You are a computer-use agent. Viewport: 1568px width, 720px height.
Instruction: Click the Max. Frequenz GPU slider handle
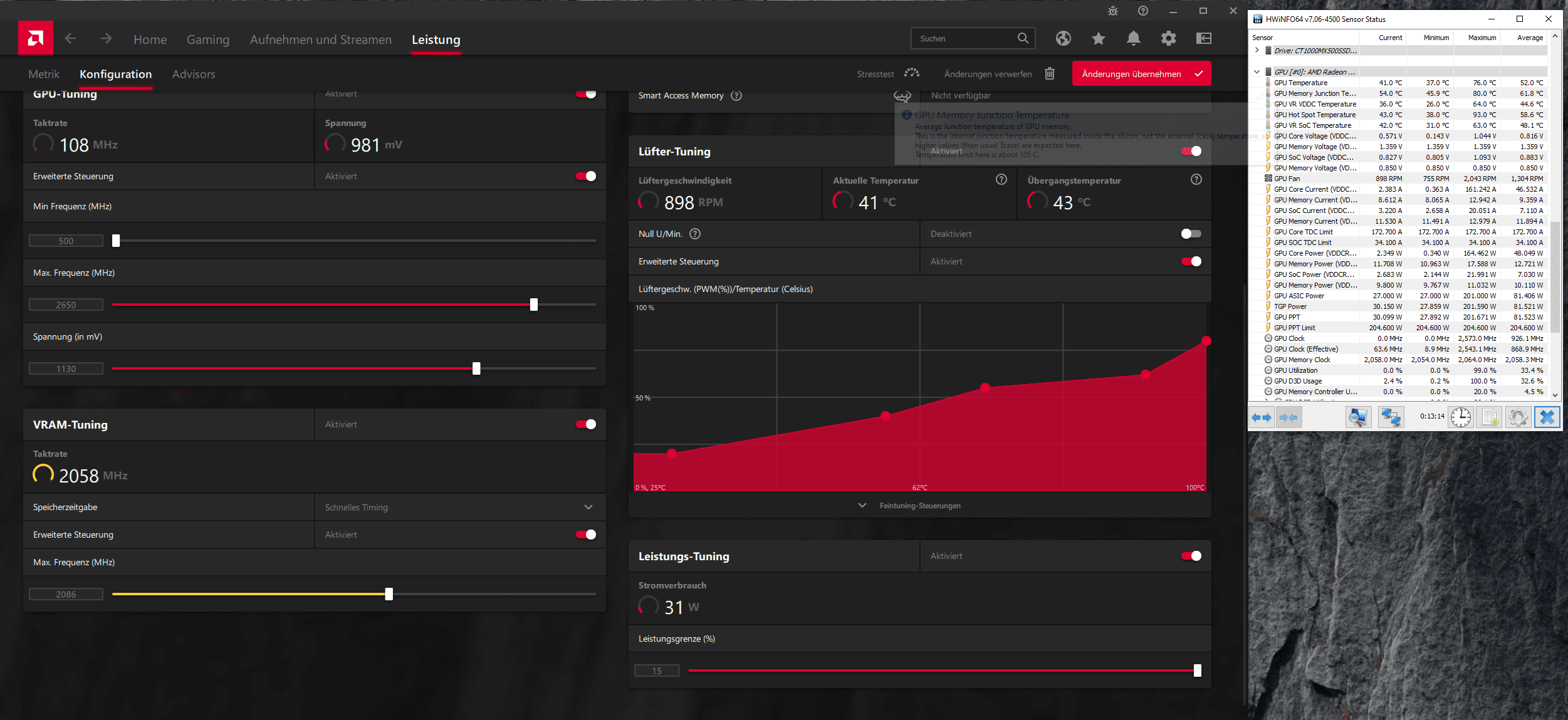click(x=534, y=305)
